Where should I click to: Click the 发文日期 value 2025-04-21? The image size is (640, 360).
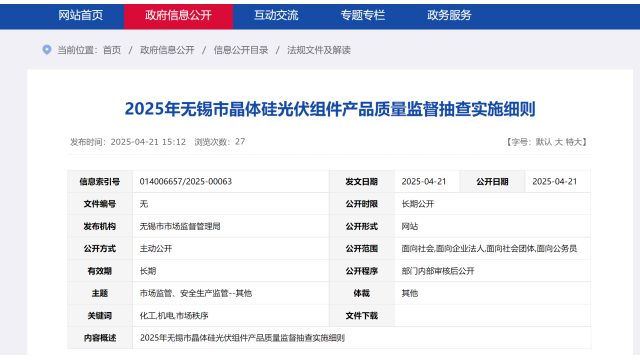424,182
